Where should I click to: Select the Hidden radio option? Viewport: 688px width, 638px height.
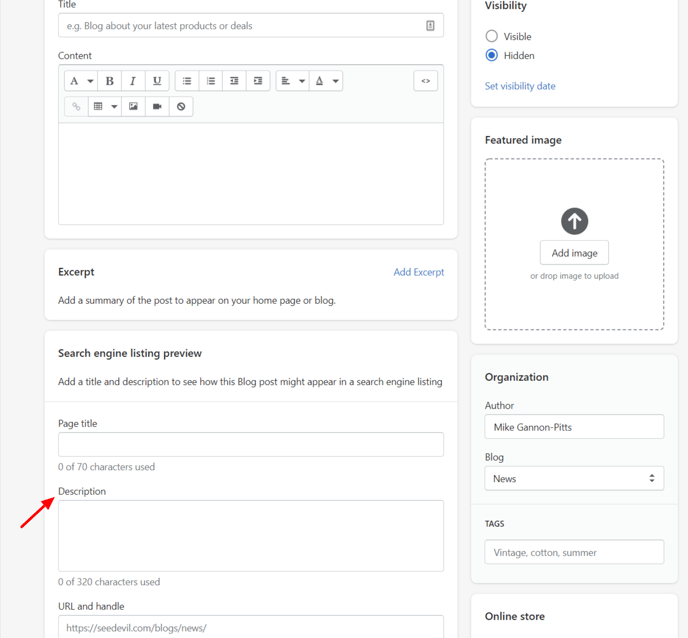491,55
